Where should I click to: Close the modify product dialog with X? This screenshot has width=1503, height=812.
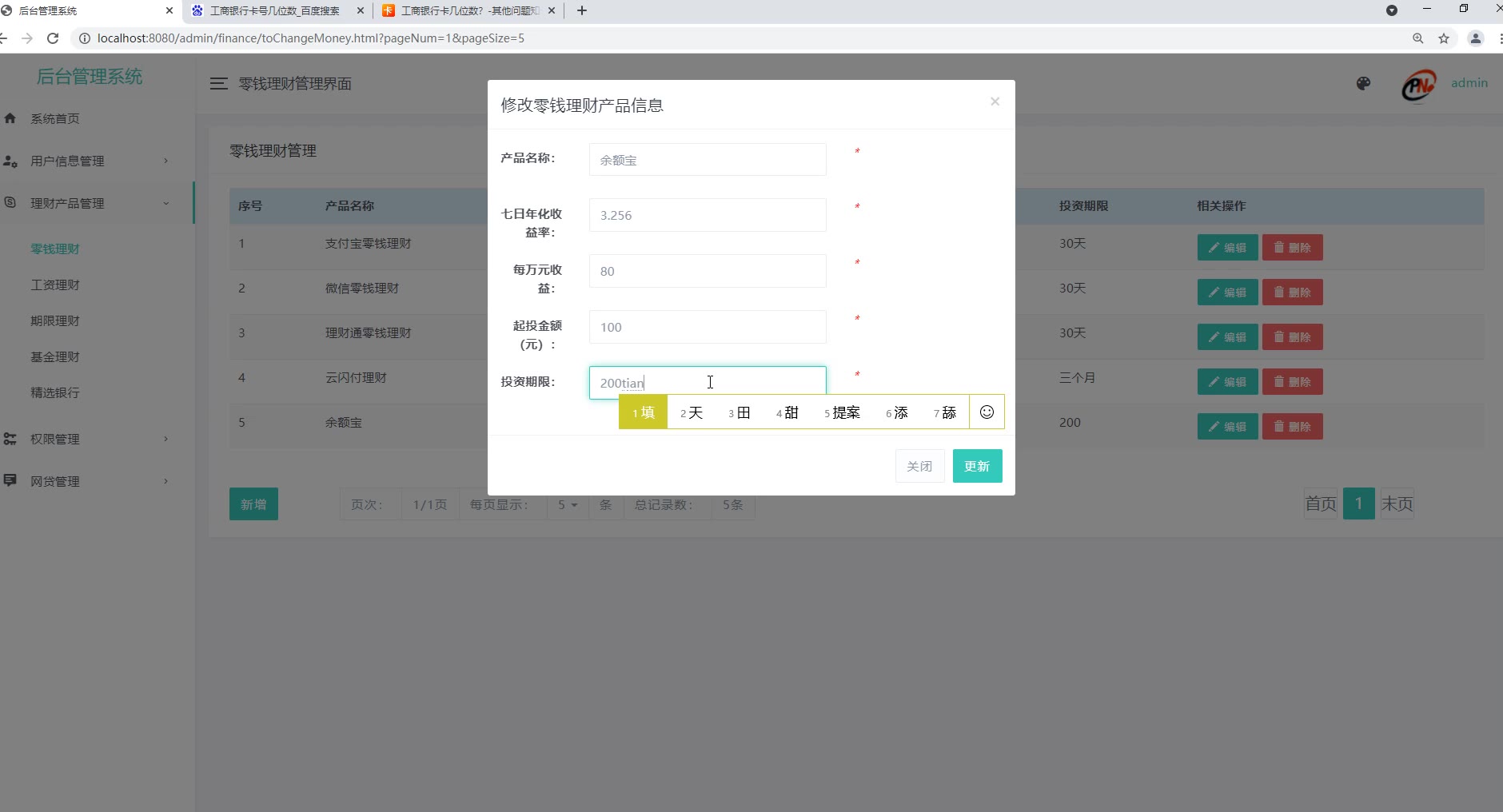[995, 101]
